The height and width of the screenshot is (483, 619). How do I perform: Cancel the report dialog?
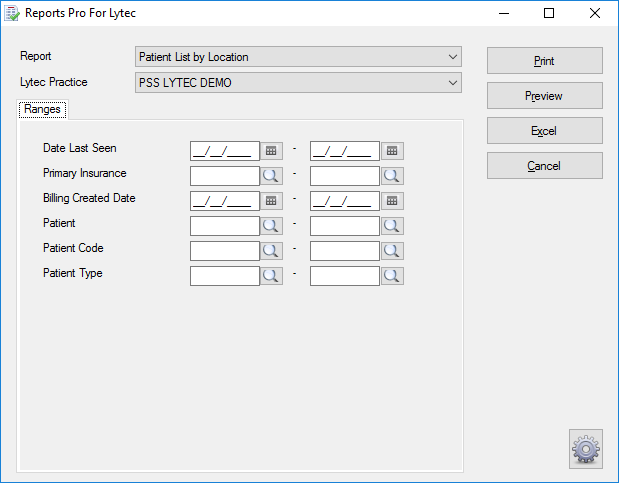(545, 166)
